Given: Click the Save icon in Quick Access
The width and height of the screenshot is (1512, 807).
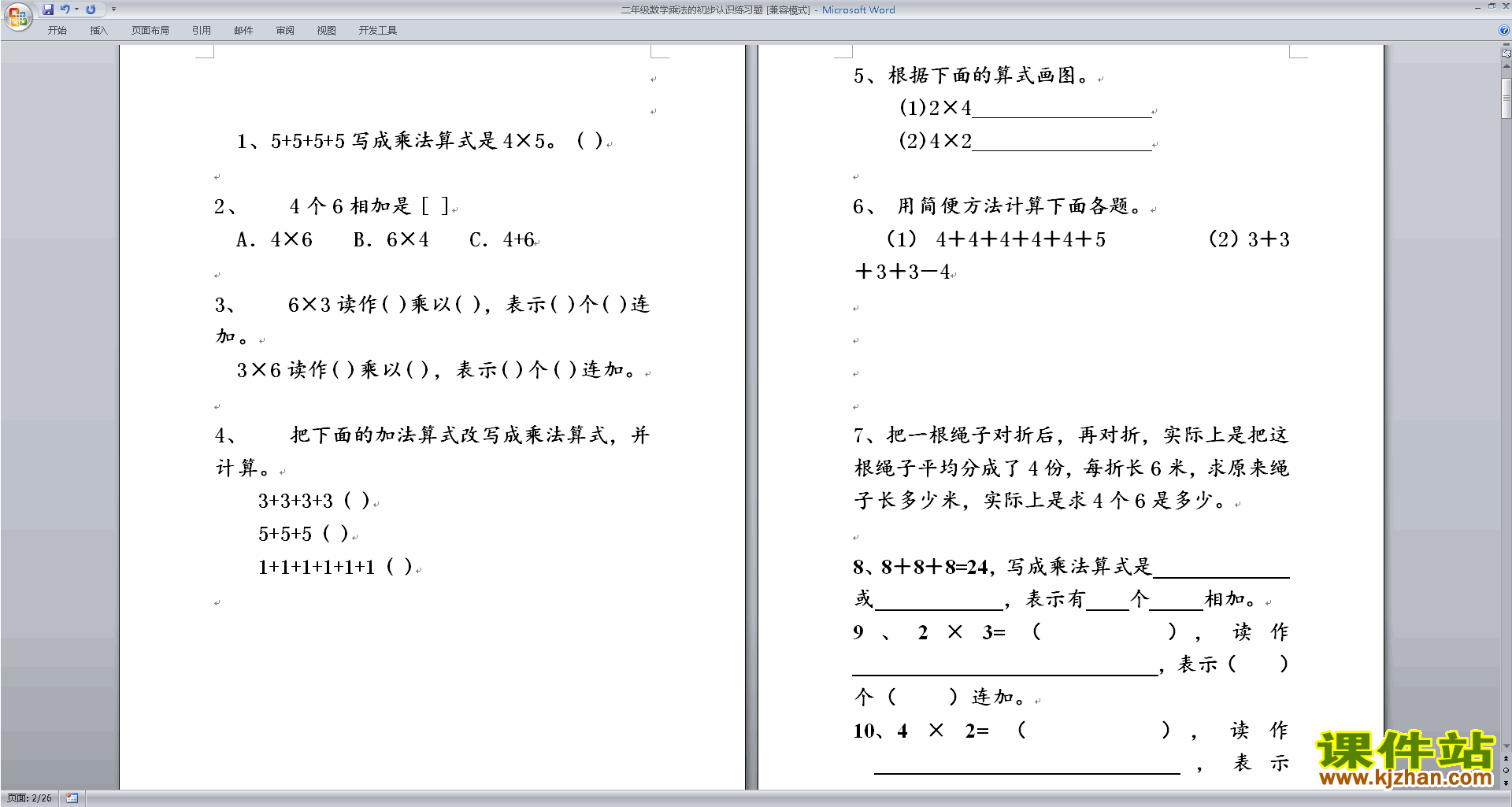Looking at the screenshot, I should (48, 9).
